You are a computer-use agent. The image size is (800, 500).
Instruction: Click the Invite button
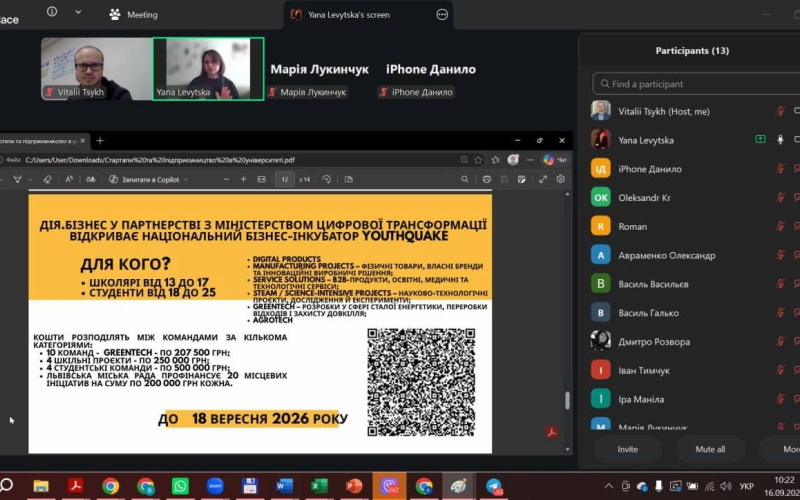click(x=628, y=449)
